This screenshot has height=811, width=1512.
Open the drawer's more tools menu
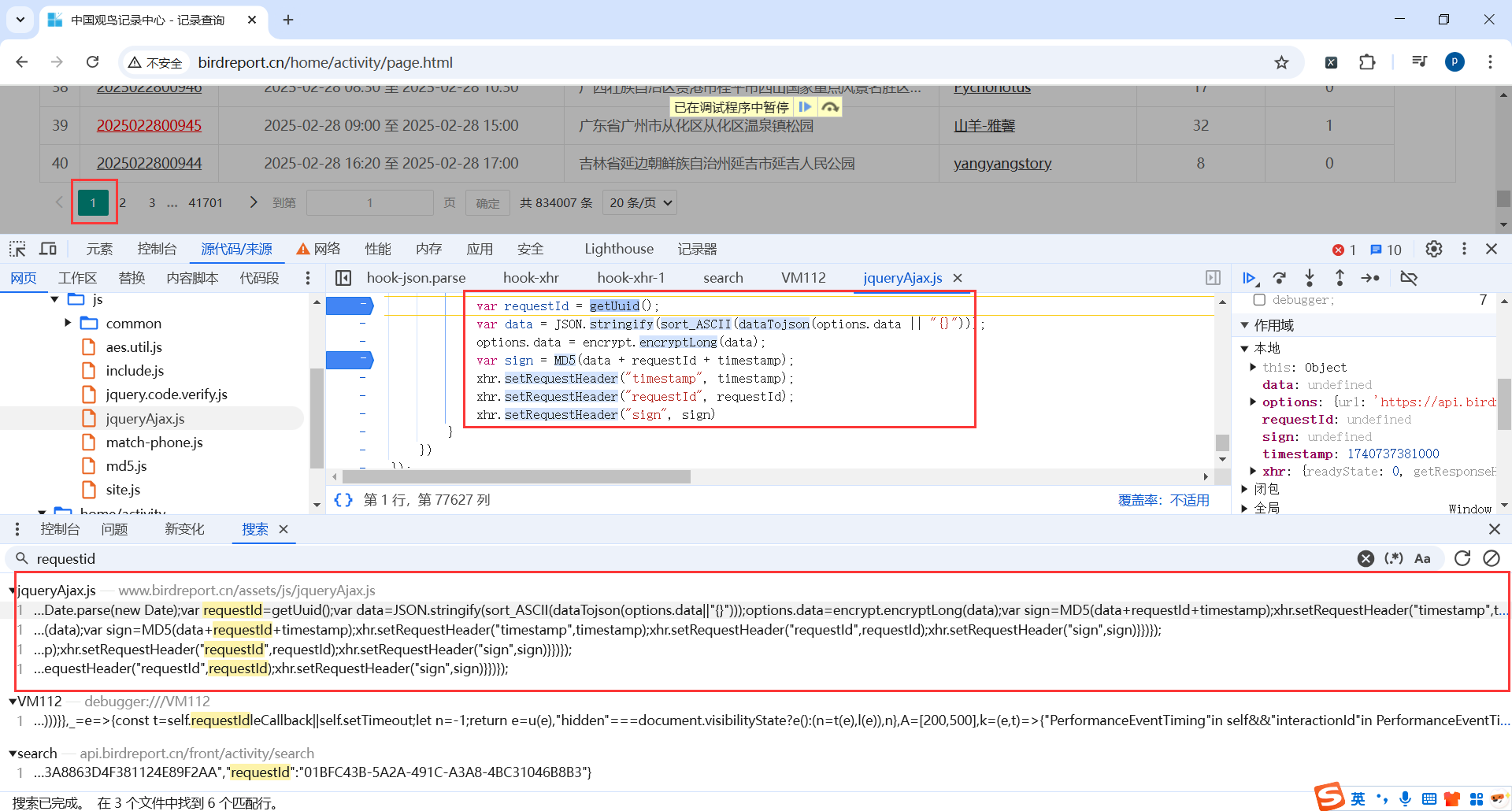click(17, 529)
